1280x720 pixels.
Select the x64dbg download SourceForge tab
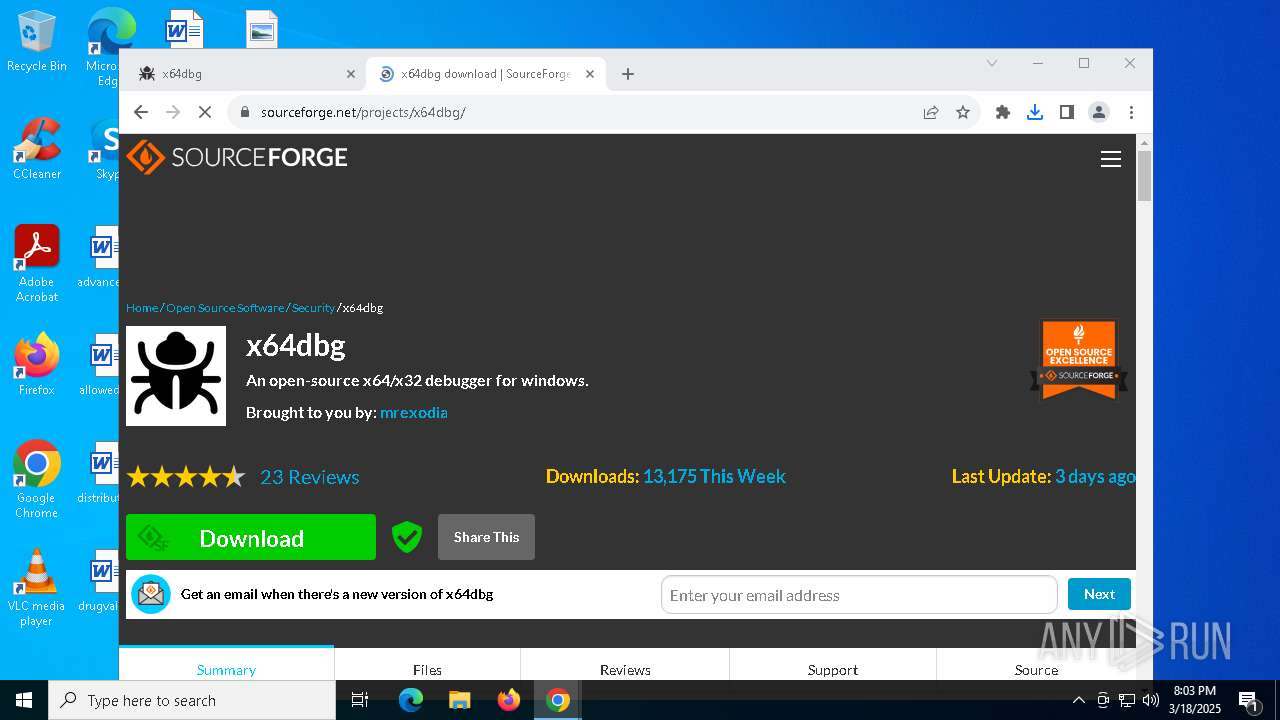486,74
